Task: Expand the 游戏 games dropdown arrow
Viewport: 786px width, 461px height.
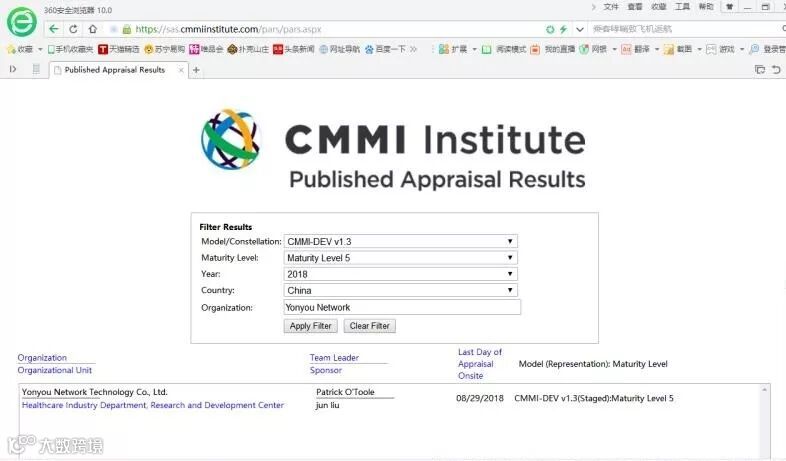Action: click(x=742, y=49)
